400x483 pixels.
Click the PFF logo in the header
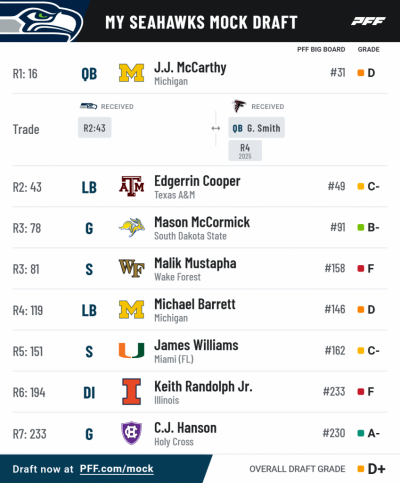(368, 21)
